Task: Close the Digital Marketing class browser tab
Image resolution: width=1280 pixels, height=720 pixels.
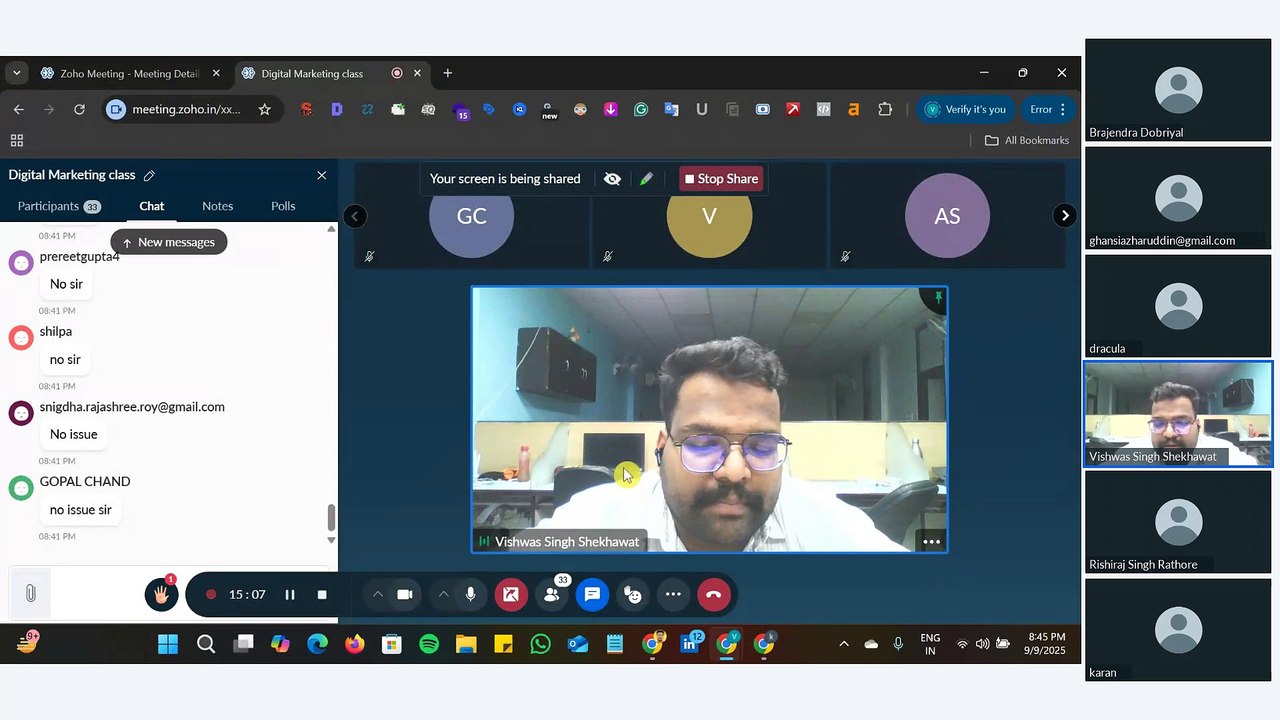Action: click(x=417, y=73)
